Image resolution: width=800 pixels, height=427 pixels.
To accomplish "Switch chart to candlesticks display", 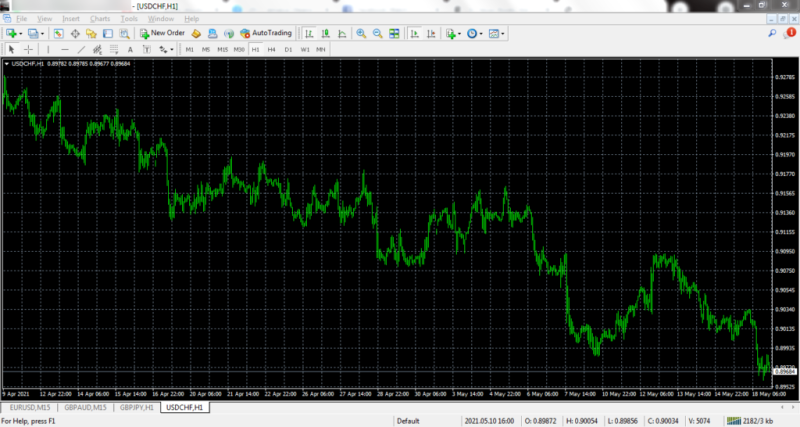I will click(325, 33).
